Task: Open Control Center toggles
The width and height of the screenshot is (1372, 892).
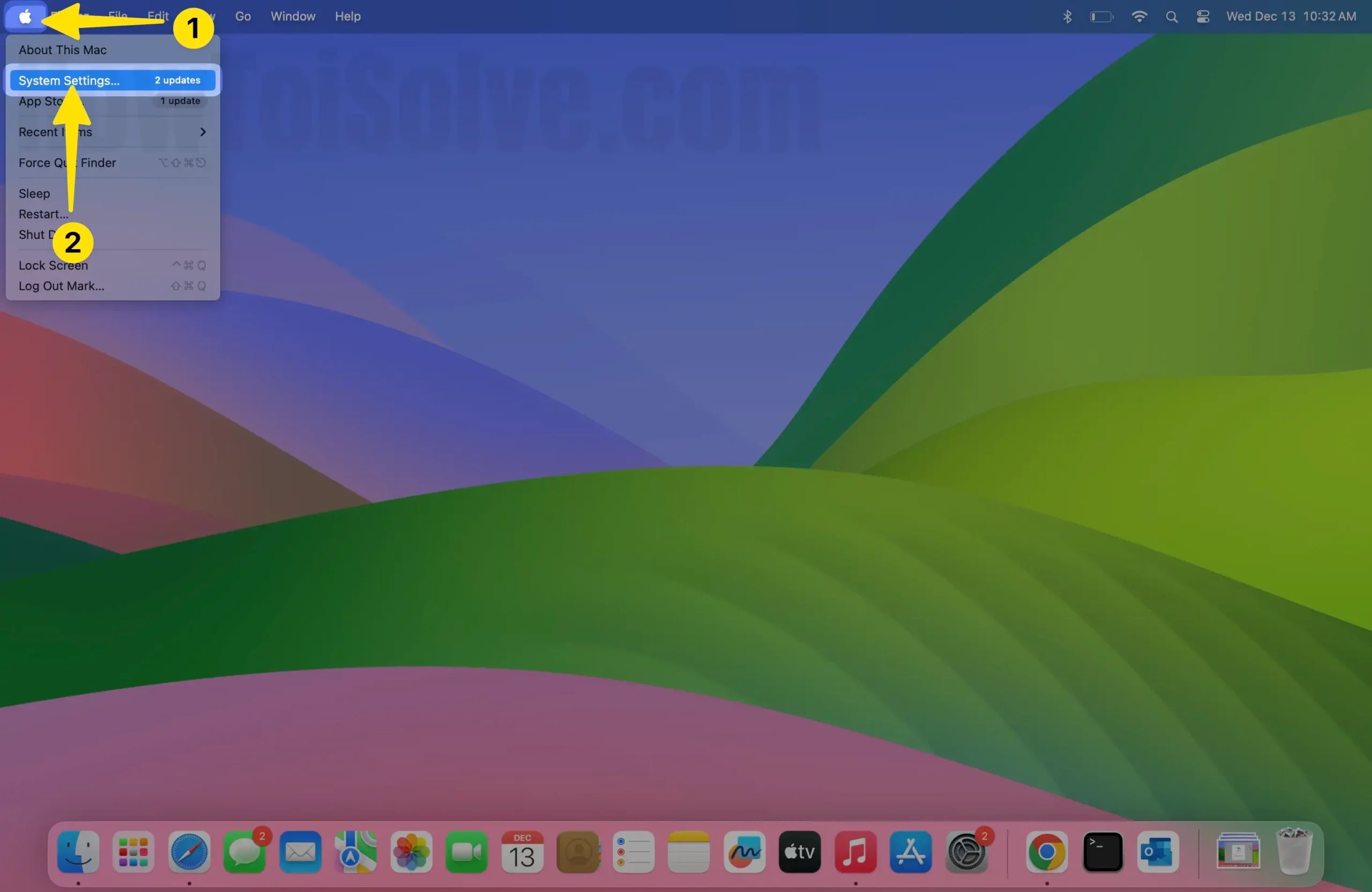Action: coord(1203,16)
